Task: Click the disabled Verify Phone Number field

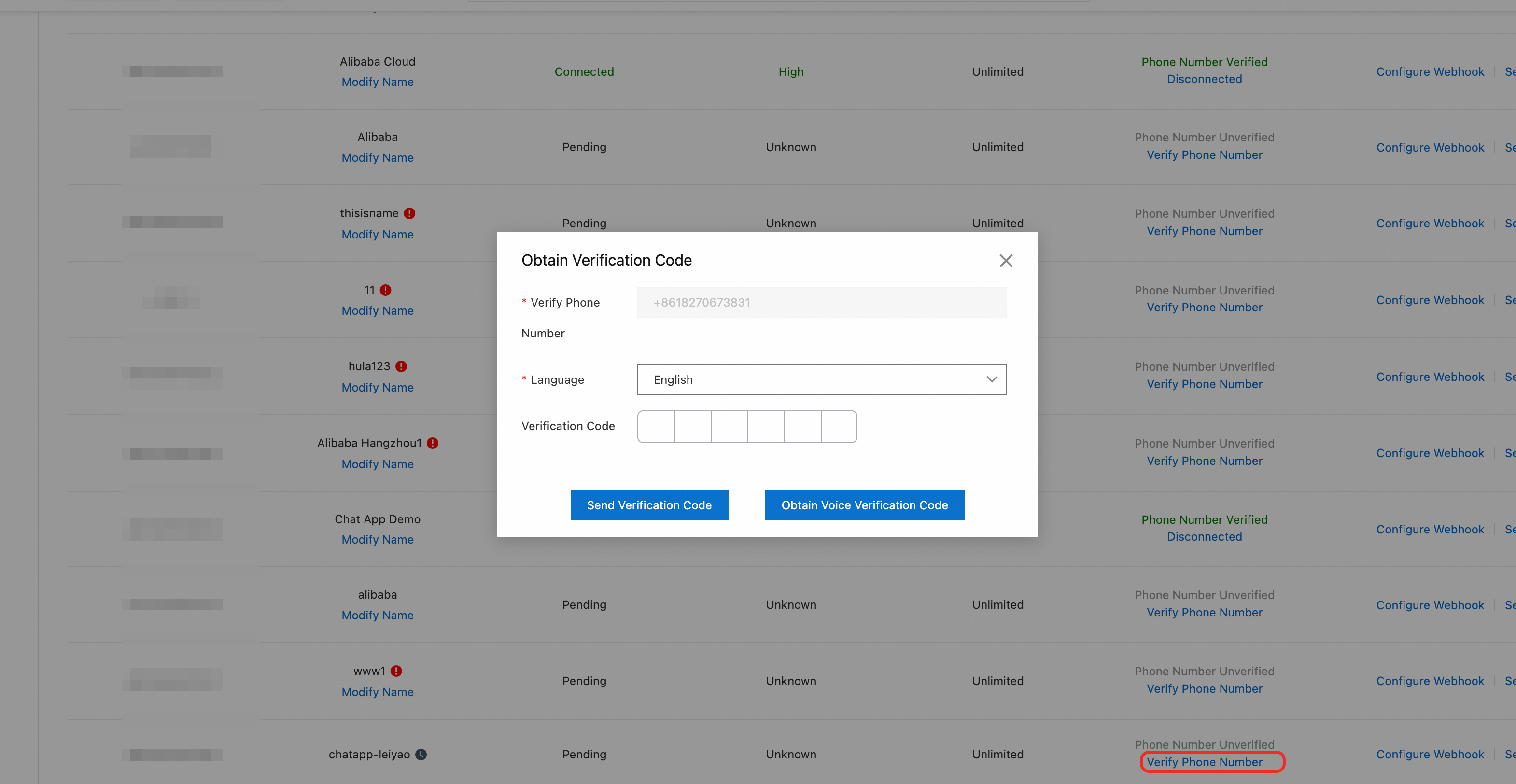Action: 821,303
